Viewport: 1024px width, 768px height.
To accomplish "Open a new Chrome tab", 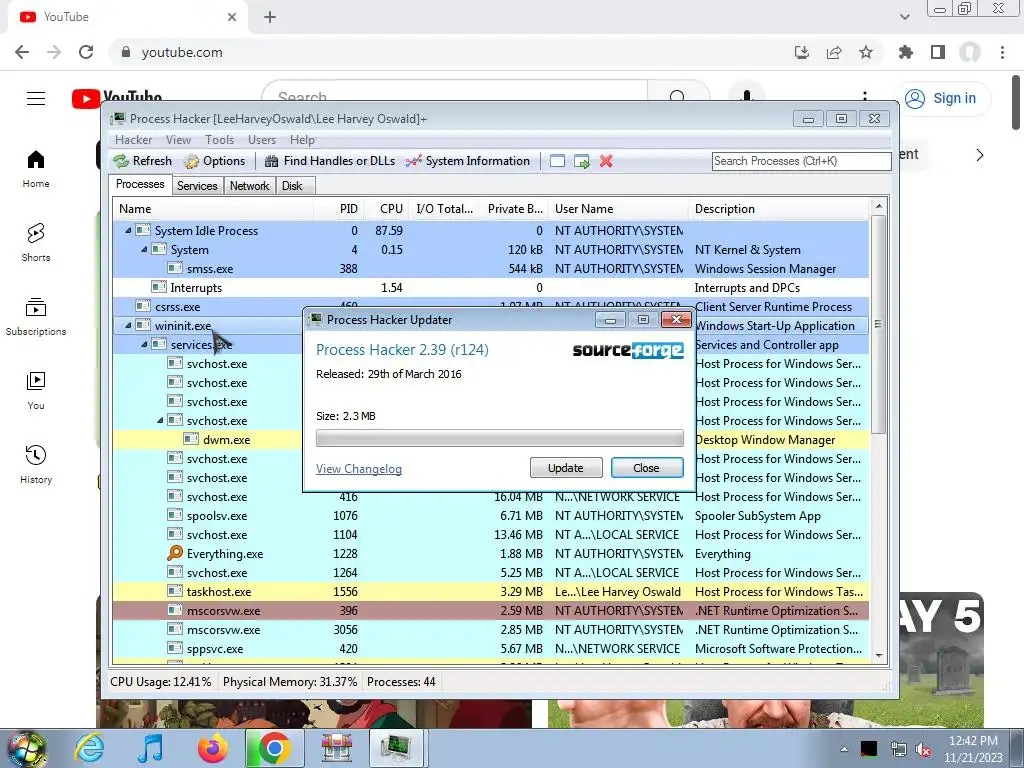I will 270,17.
